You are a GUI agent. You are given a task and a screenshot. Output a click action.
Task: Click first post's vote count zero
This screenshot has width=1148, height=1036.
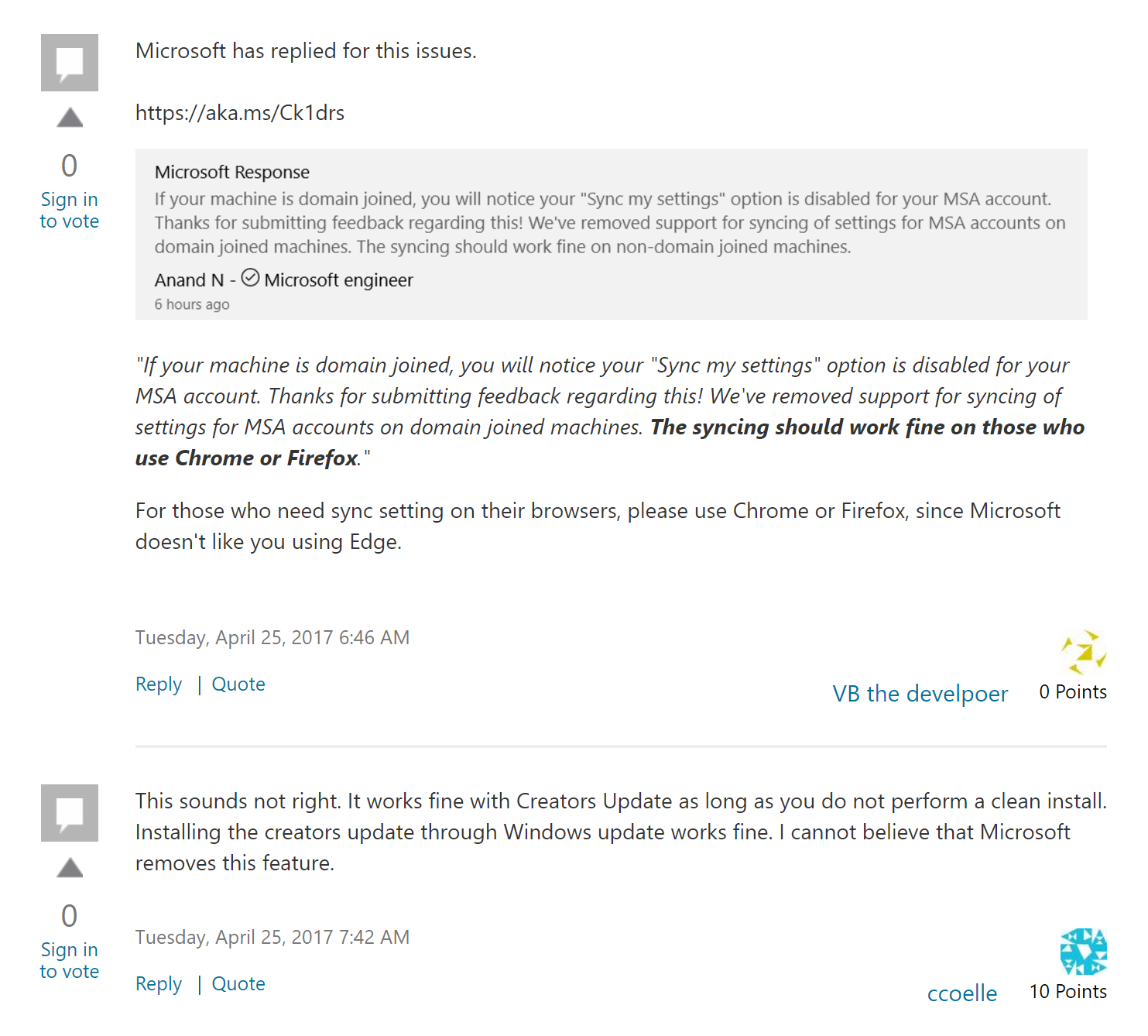tap(70, 165)
